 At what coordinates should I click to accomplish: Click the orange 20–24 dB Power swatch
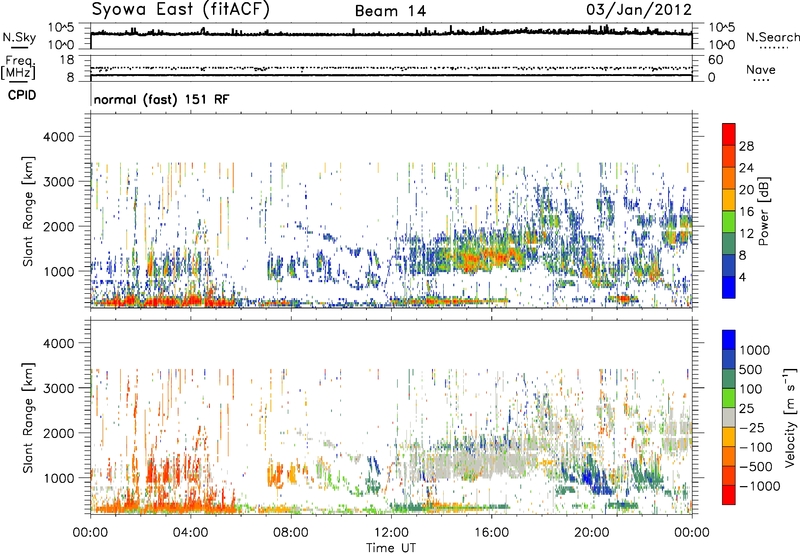click(729, 179)
